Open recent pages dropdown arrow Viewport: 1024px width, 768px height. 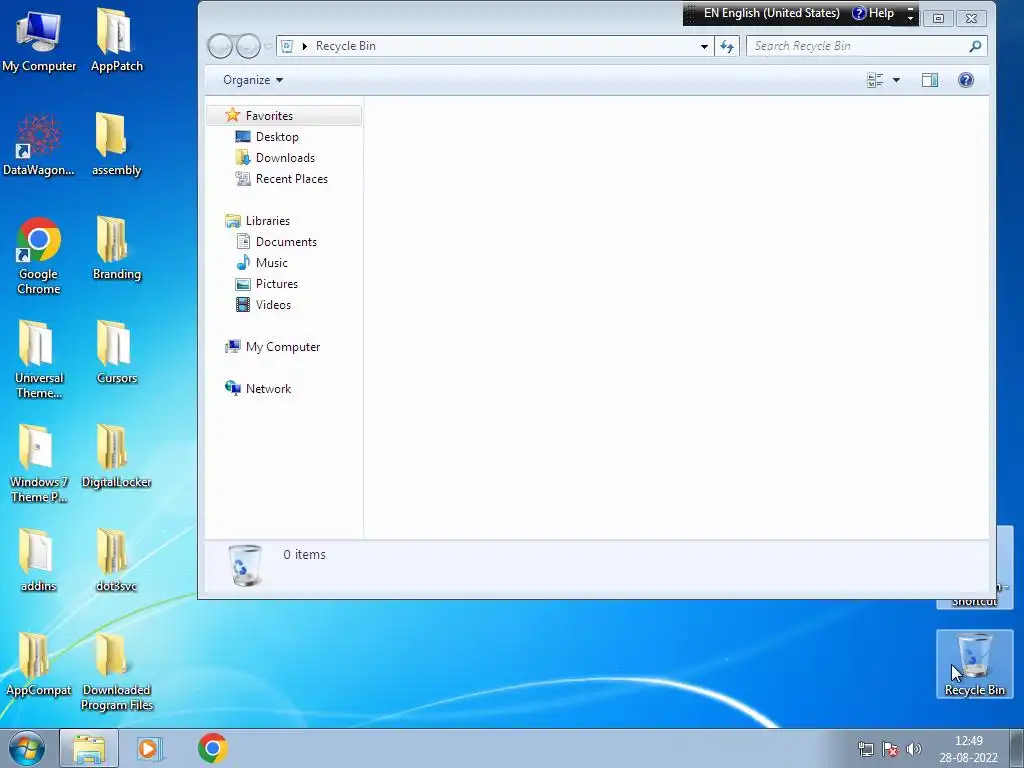pos(268,46)
